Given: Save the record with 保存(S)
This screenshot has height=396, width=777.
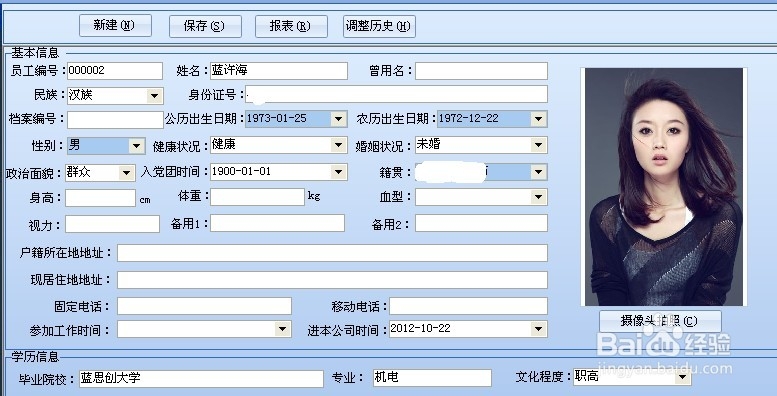Looking at the screenshot, I should coord(205,26).
